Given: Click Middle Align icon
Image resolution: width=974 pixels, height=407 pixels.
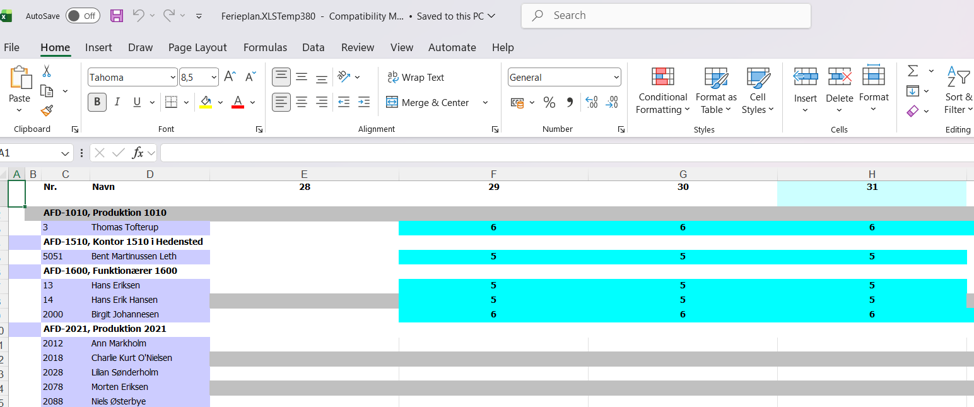Looking at the screenshot, I should pyautogui.click(x=301, y=77).
